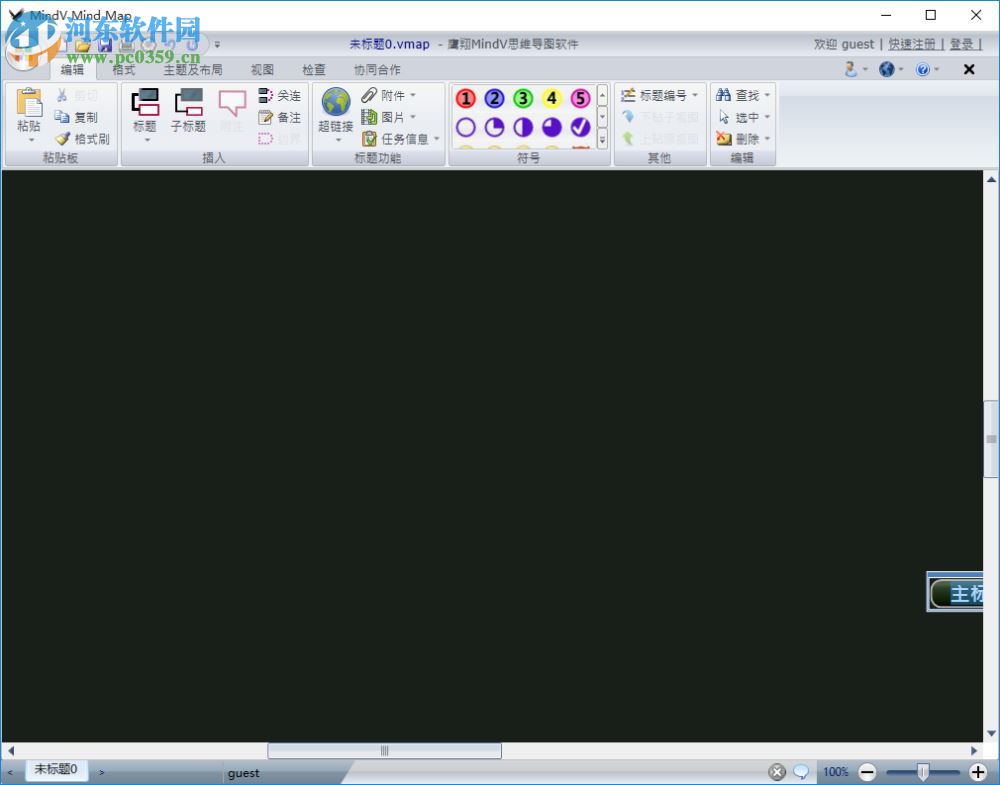Image resolution: width=1000 pixels, height=785 pixels.
Task: Insert a 子标题 subtopic
Action: pyautogui.click(x=188, y=110)
